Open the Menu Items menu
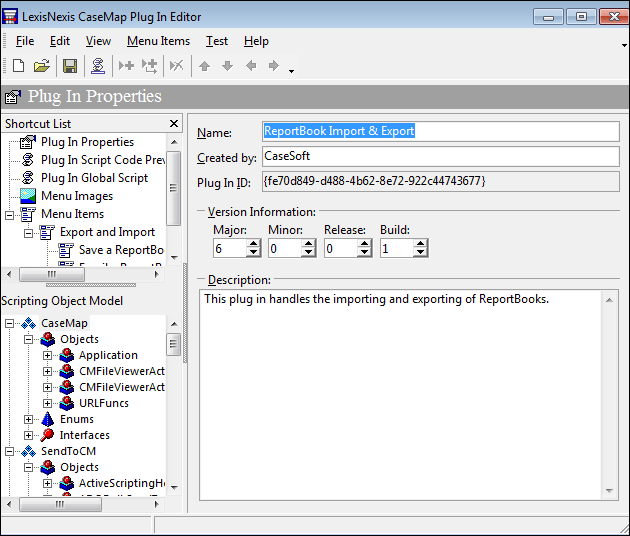The height and width of the screenshot is (536, 630). [158, 41]
